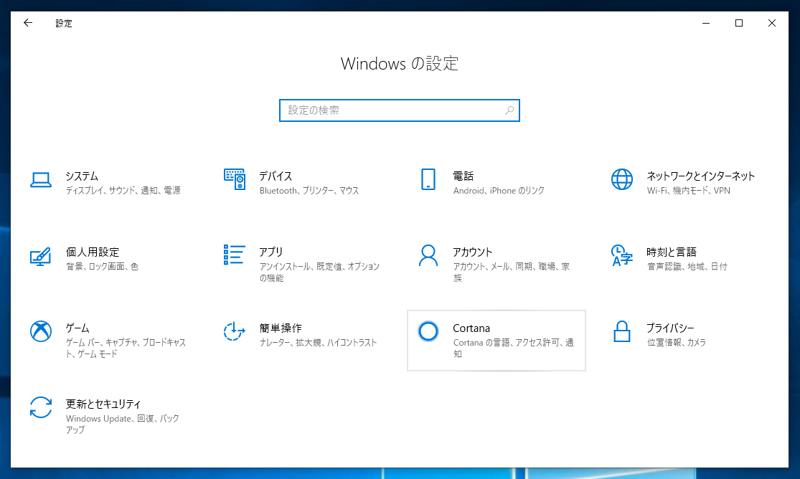Click 'ナレーター、拡大鏡、ハイコントラスト' description
The height and width of the screenshot is (479, 800).
318,342
